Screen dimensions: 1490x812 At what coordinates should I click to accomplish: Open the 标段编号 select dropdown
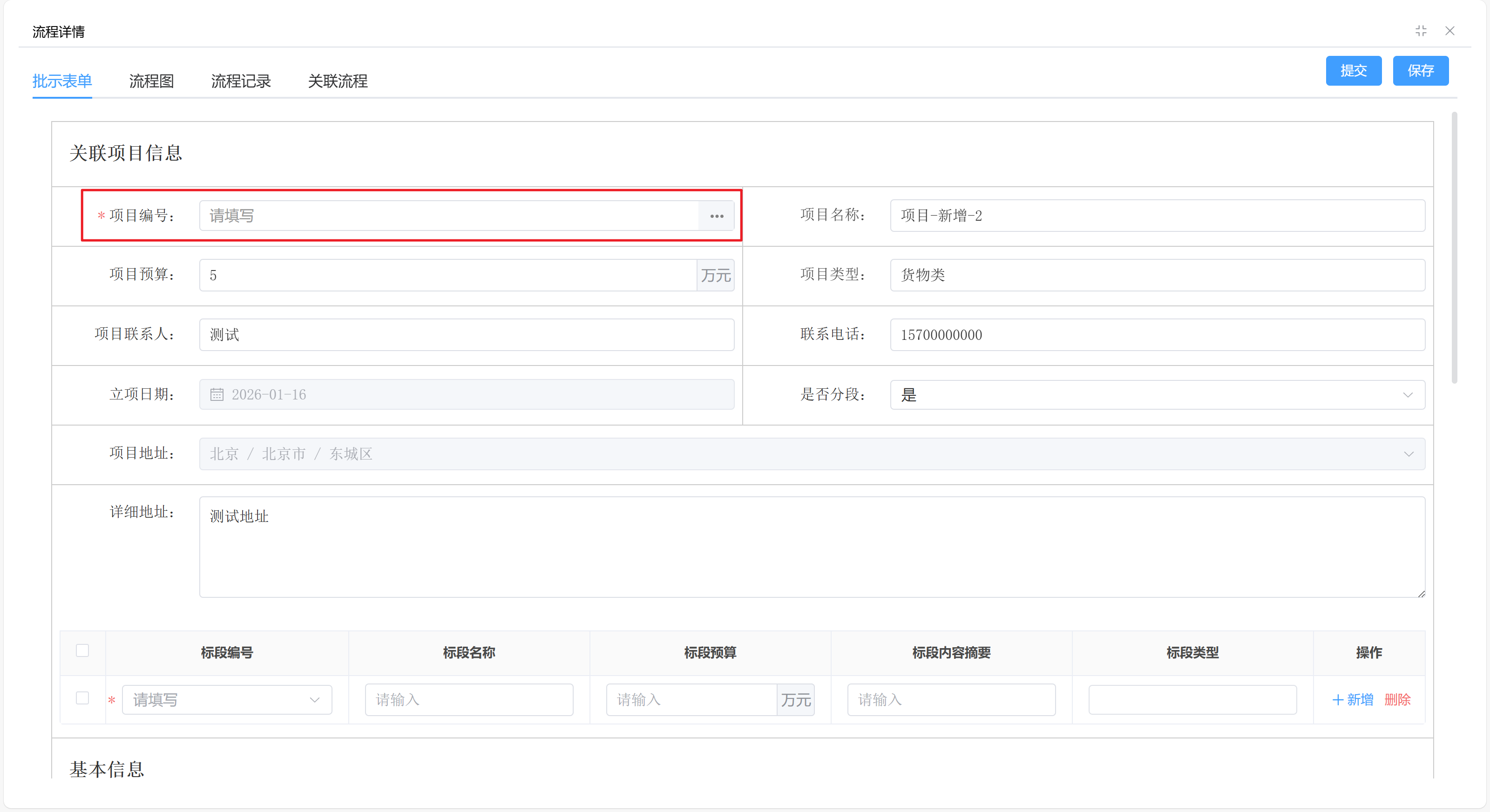(227, 700)
